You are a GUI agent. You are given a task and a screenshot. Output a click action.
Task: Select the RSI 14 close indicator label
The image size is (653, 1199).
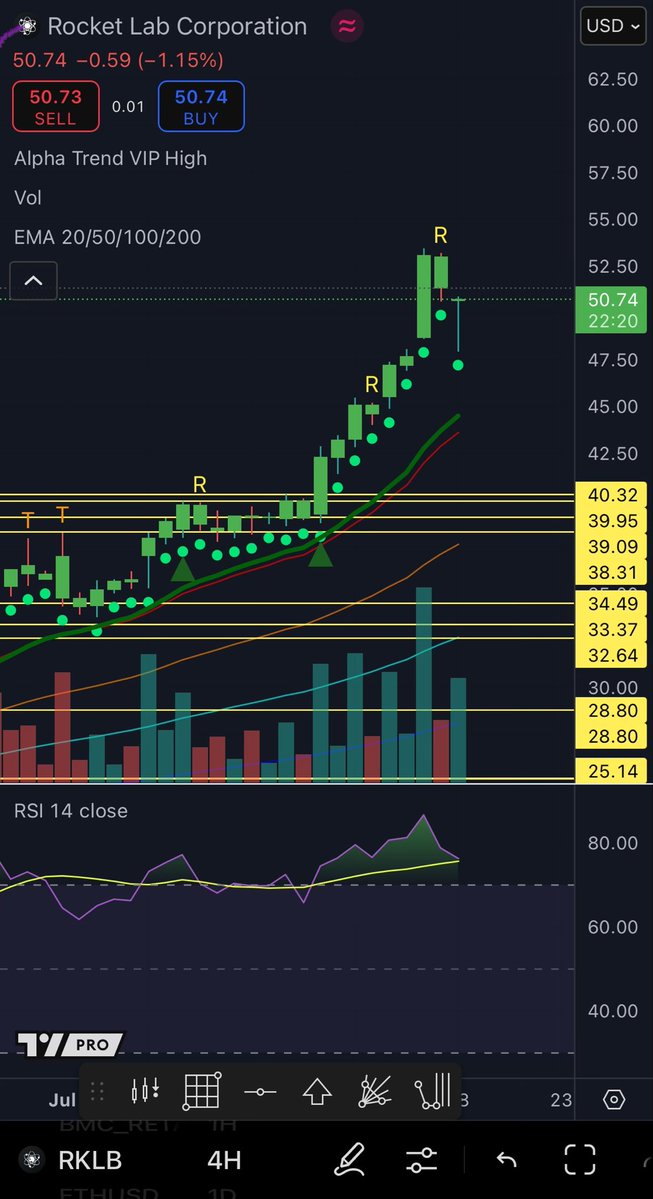[x=71, y=811]
